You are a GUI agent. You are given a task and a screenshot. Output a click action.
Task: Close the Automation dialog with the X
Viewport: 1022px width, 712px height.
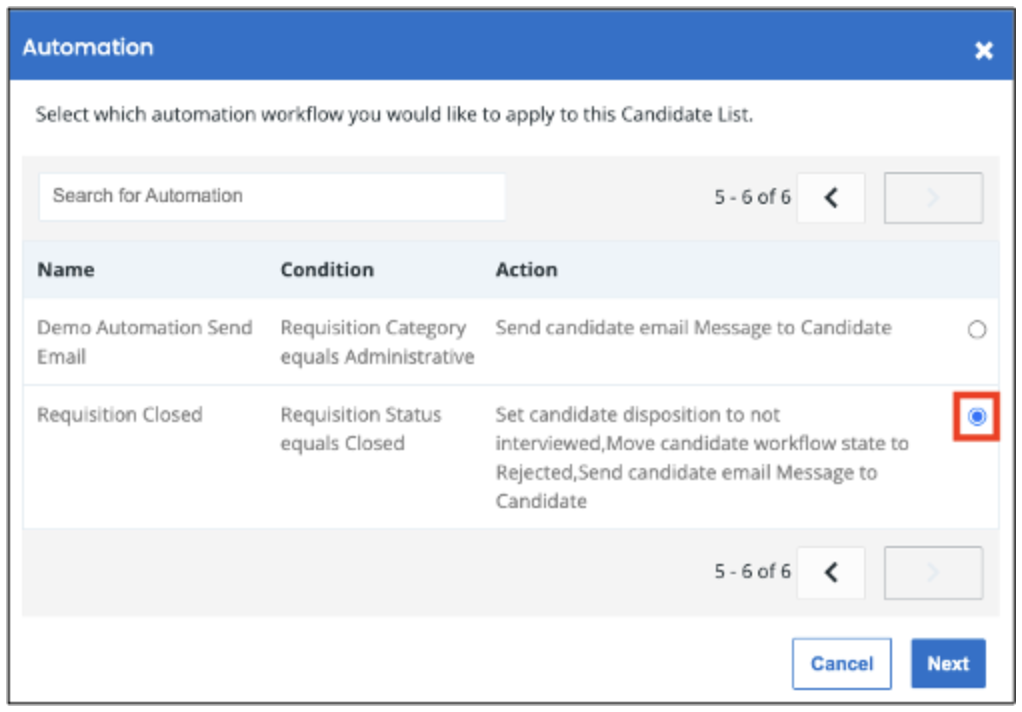pos(984,50)
